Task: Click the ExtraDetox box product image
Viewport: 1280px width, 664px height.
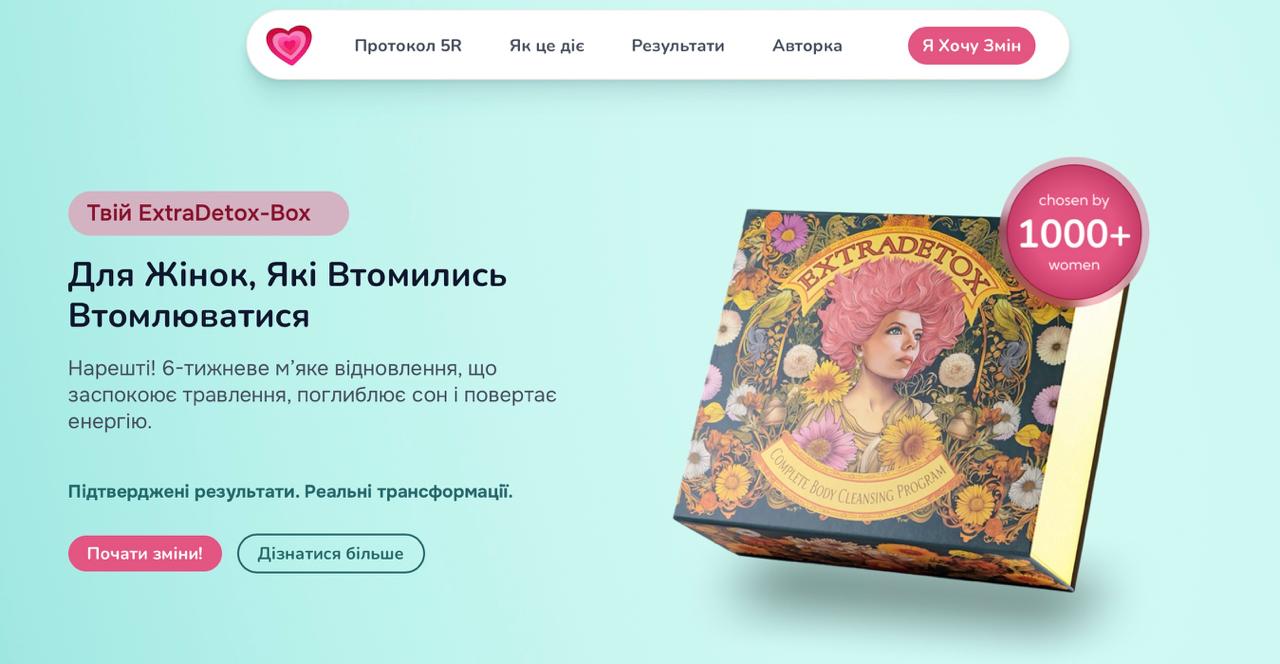Action: click(900, 398)
